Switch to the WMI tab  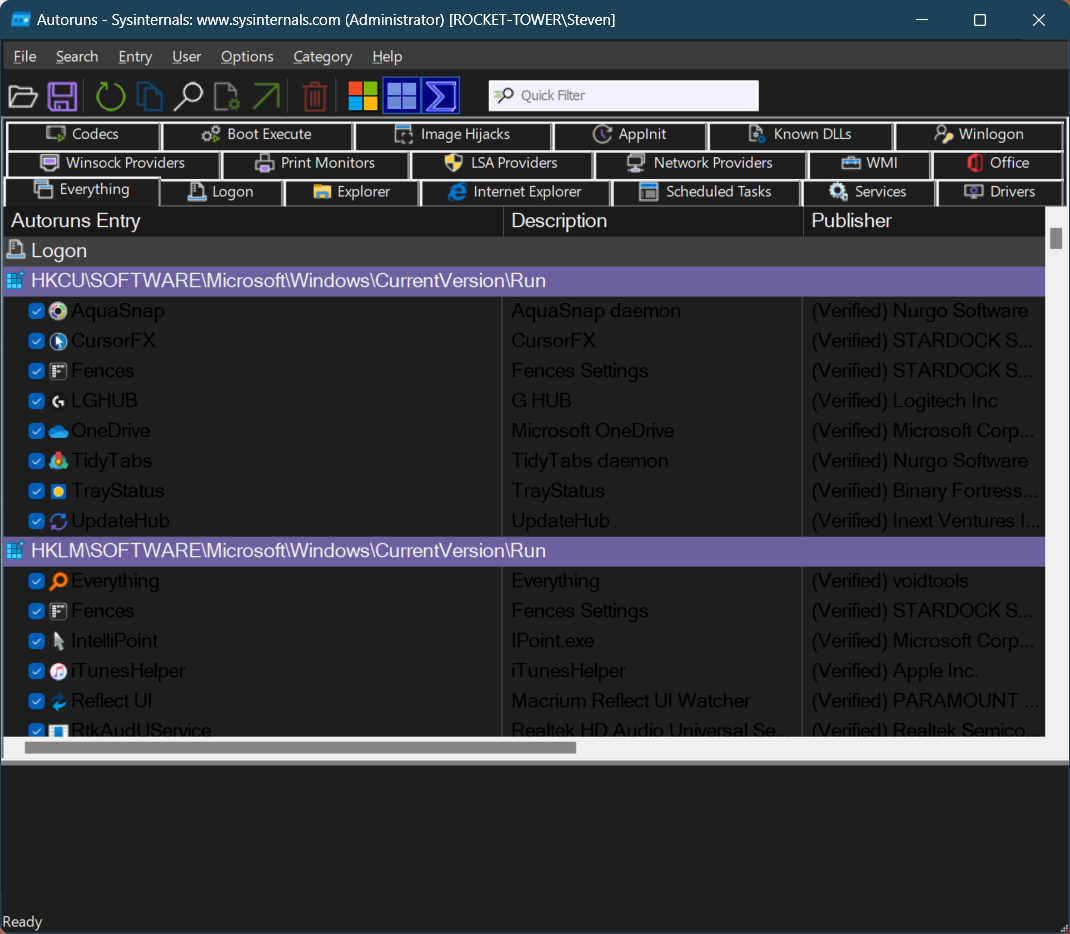coord(869,163)
